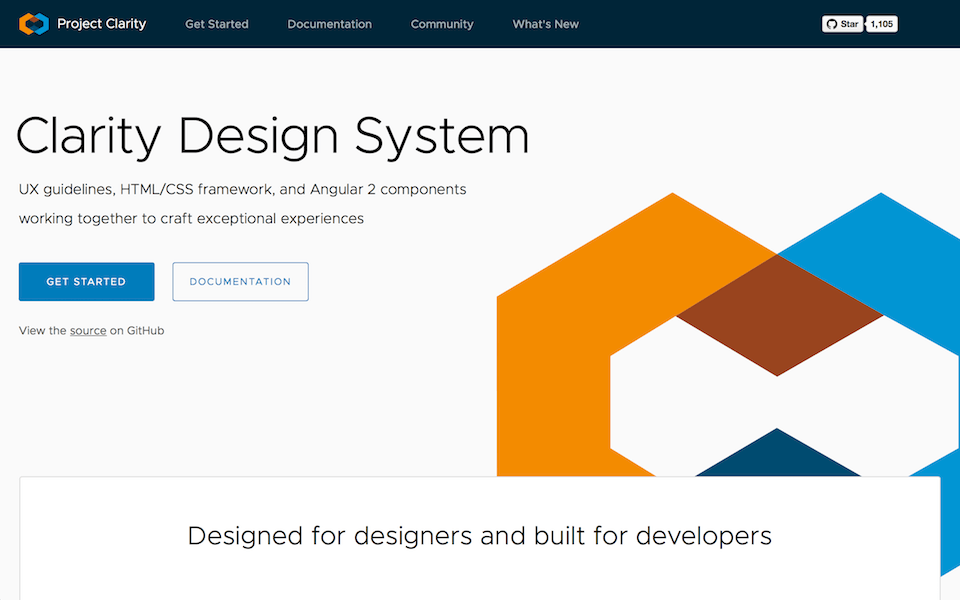Click the Project Clarity hexagon logo icon
The width and height of the screenshot is (960, 600).
pyautogui.click(x=34, y=24)
